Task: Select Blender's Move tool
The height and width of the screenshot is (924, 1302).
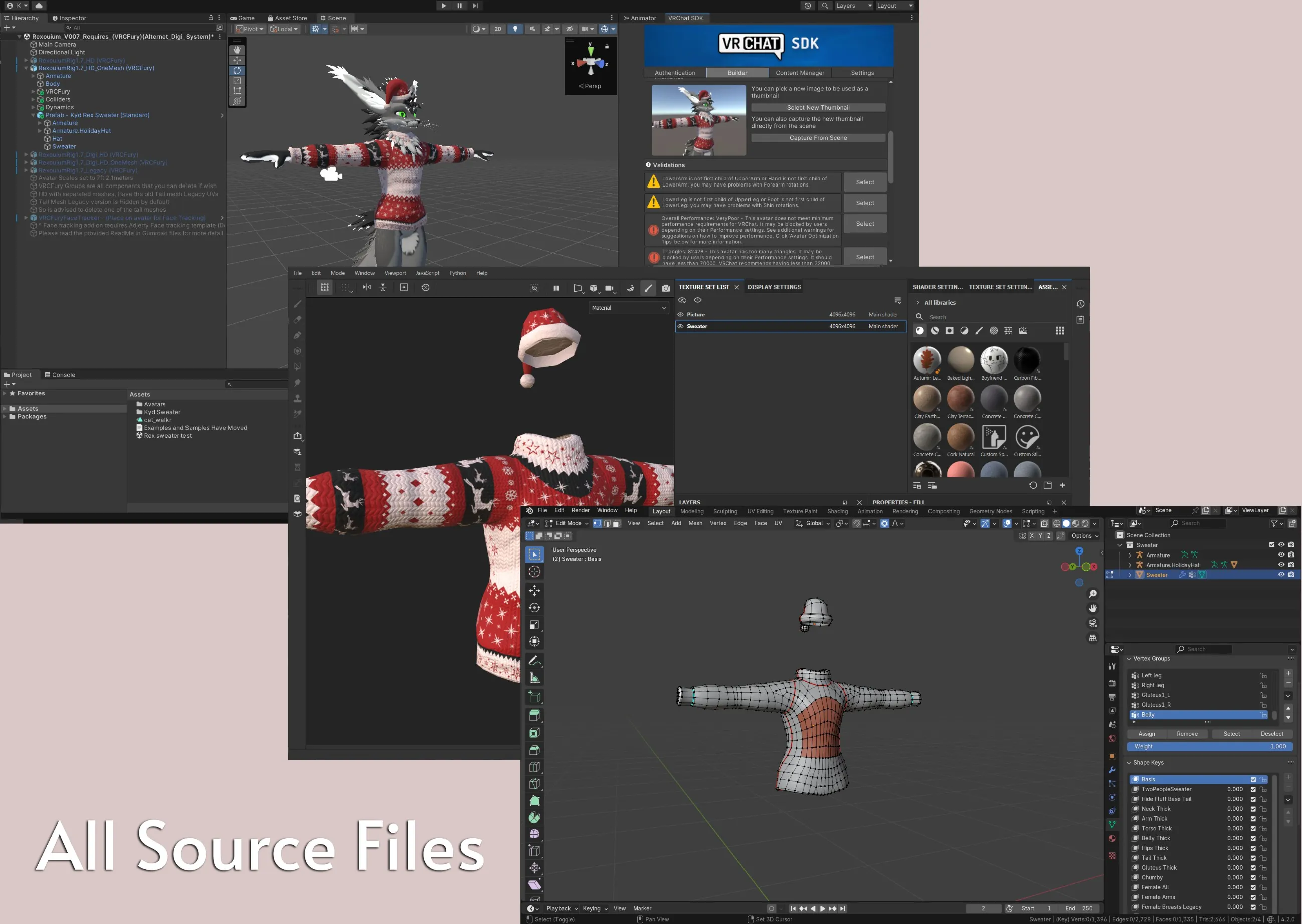Action: coord(534,591)
